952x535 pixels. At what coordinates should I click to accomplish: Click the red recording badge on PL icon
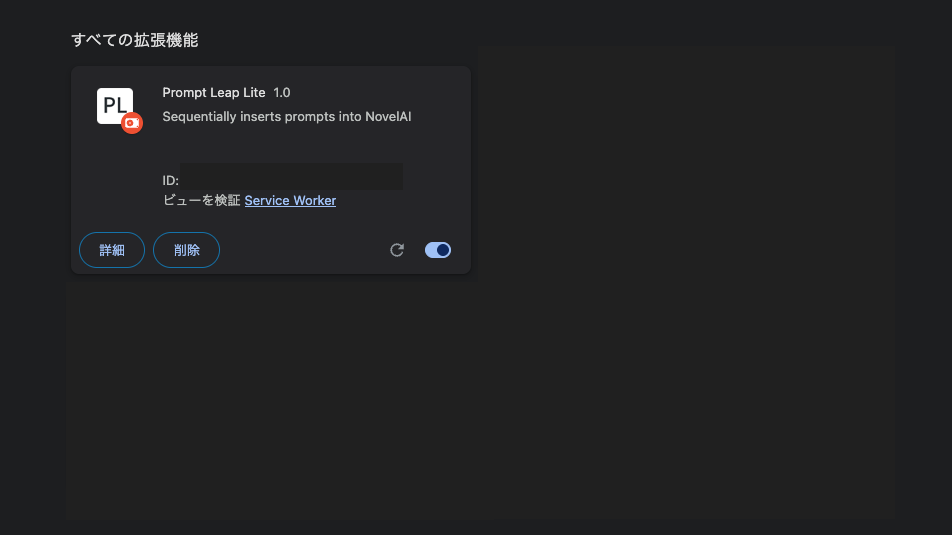132,123
